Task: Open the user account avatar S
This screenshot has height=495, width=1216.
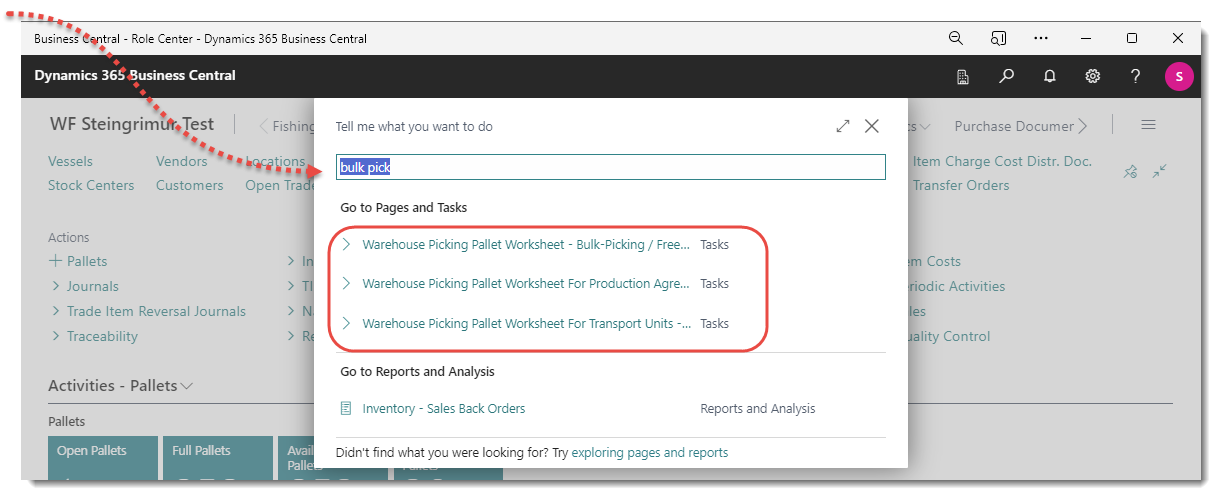Action: [x=1179, y=77]
